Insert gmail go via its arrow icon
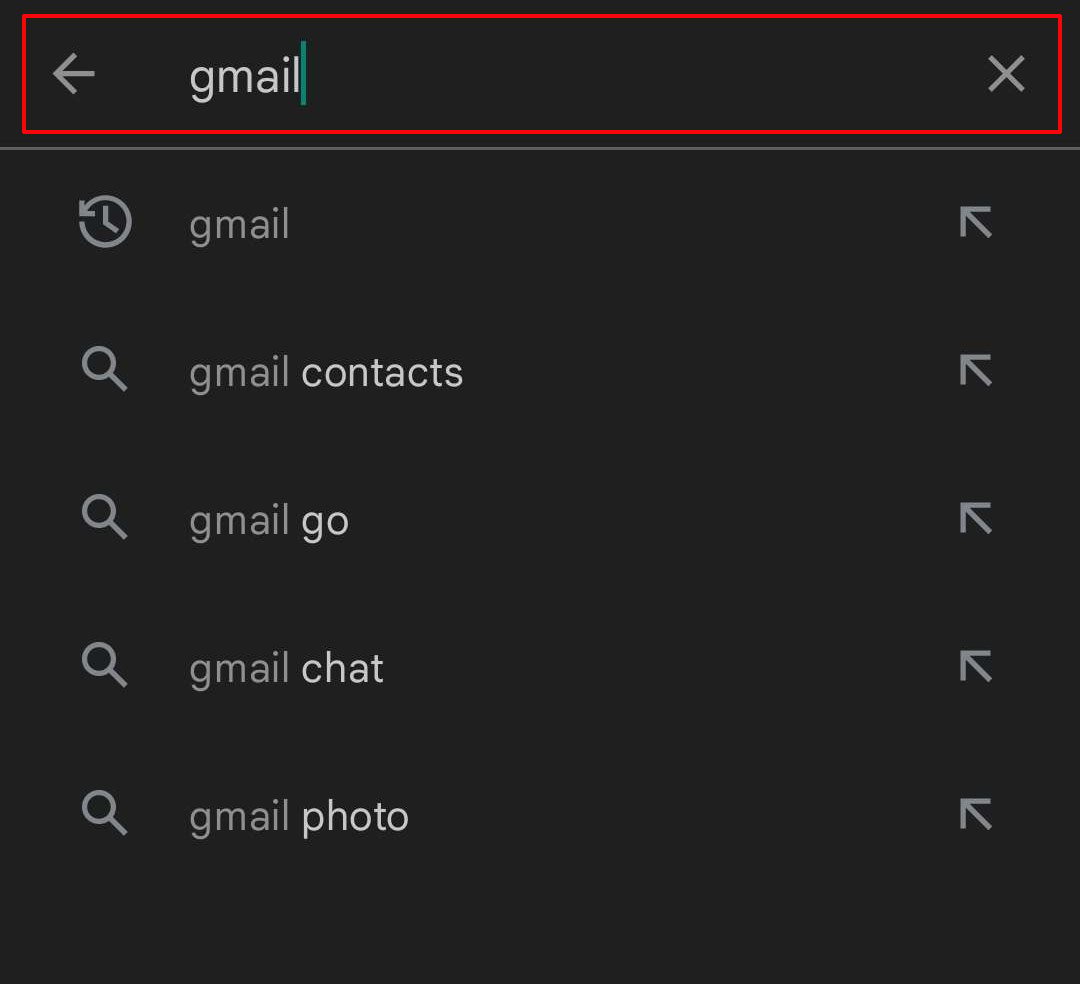 coord(976,519)
